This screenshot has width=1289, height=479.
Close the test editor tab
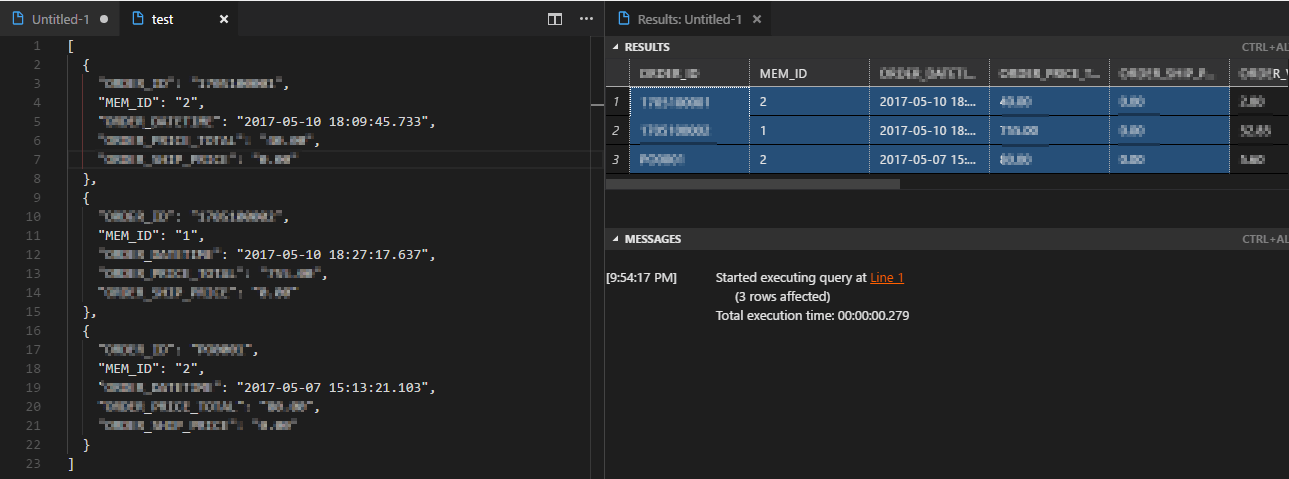pos(224,19)
